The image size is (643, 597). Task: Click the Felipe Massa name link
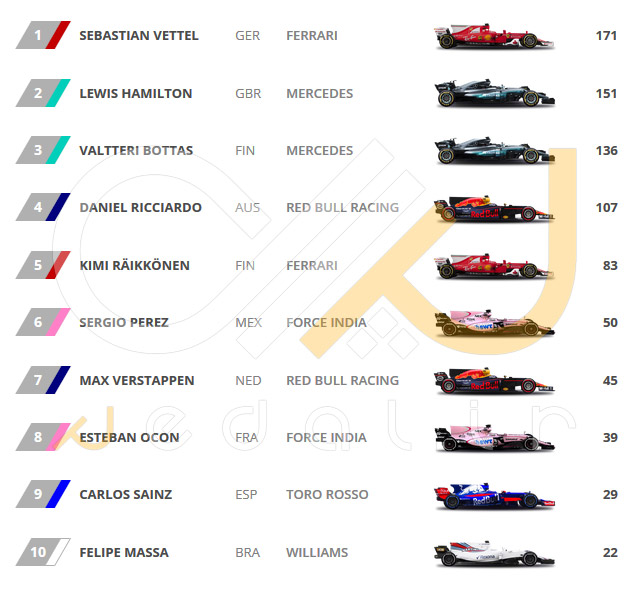(124, 552)
